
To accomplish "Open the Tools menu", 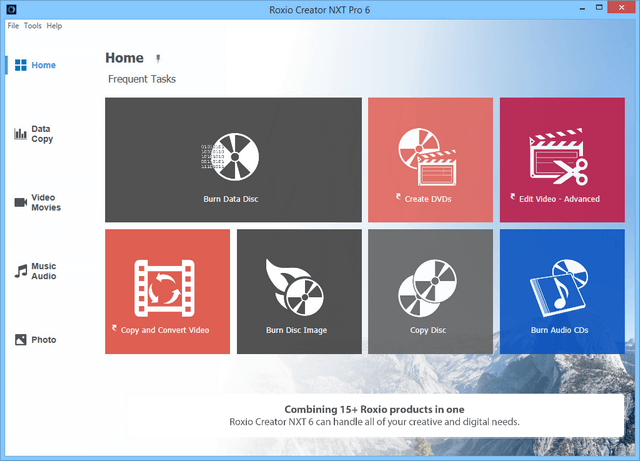I will 33,26.
